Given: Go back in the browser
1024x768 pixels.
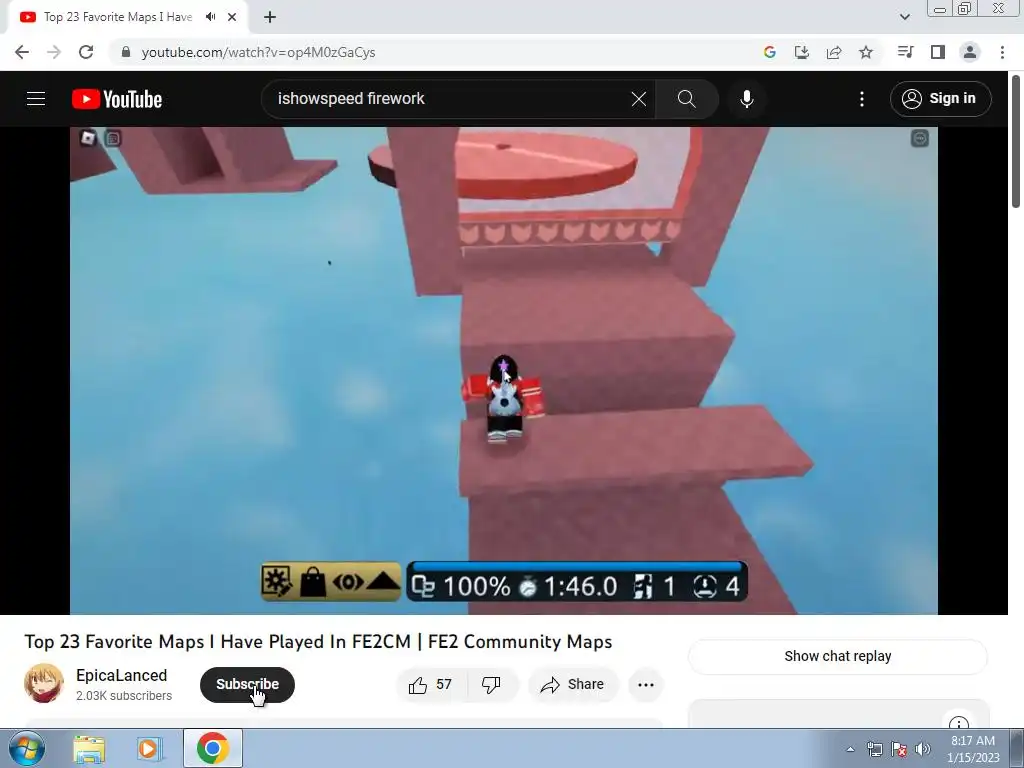Looking at the screenshot, I should (x=22, y=52).
